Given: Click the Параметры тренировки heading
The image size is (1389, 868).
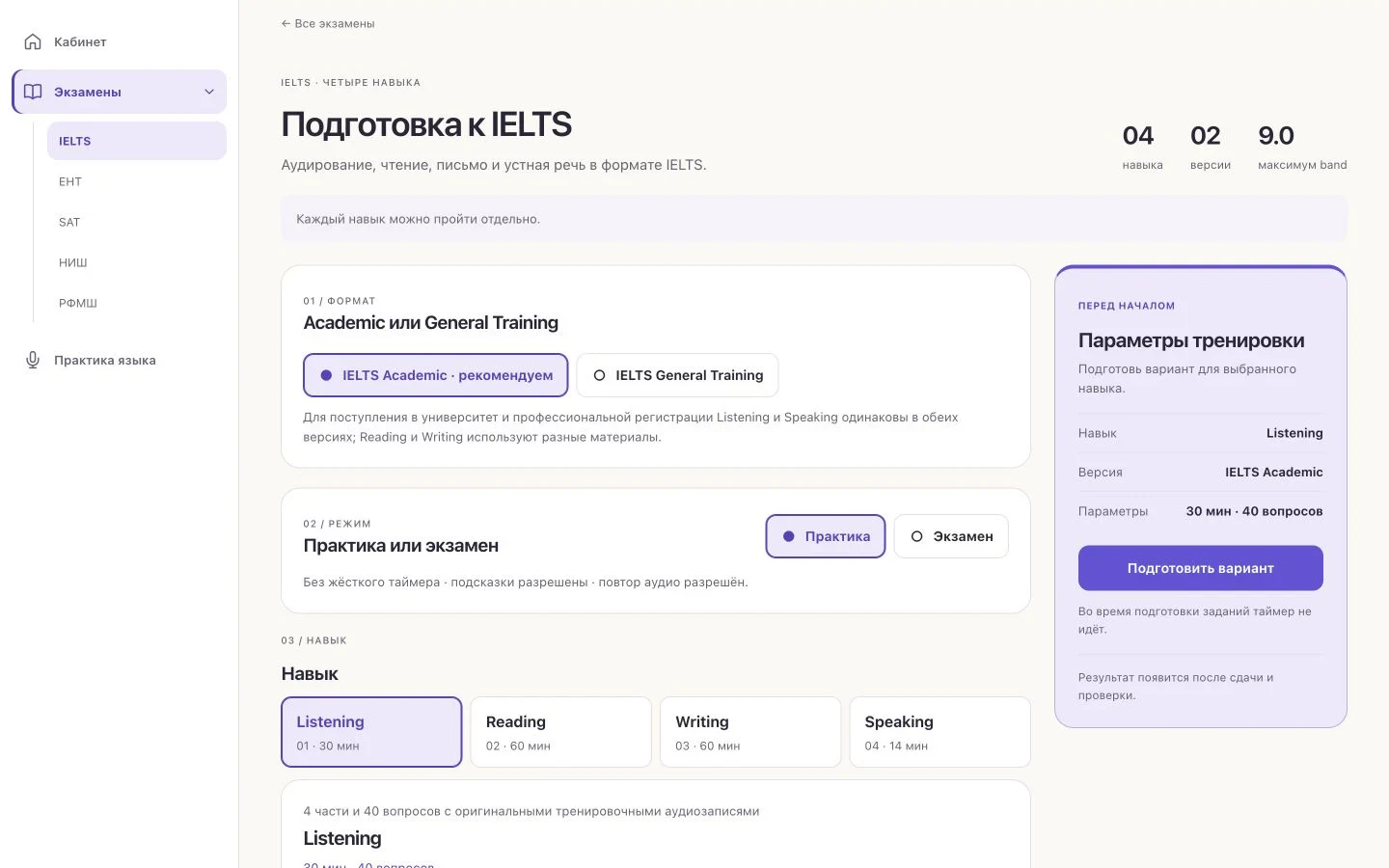Looking at the screenshot, I should (x=1191, y=340).
